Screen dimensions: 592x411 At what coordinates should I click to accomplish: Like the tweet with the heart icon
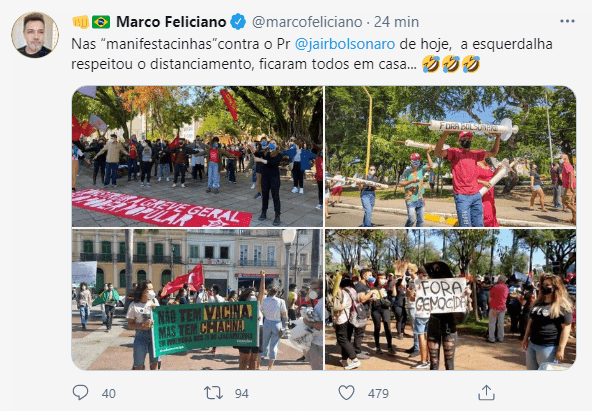[x=346, y=393]
